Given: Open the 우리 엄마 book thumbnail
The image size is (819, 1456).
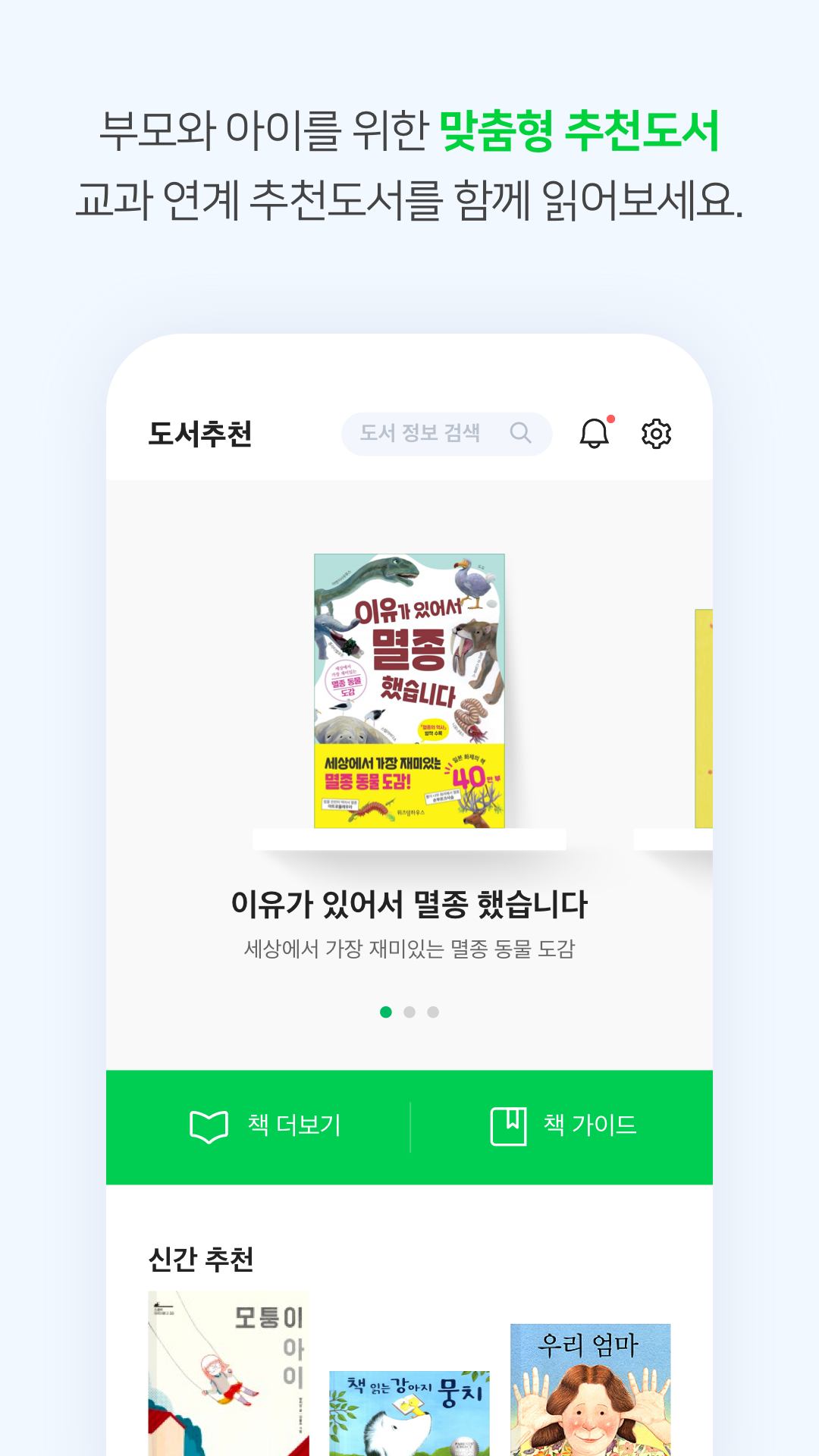Looking at the screenshot, I should pyautogui.click(x=591, y=1390).
